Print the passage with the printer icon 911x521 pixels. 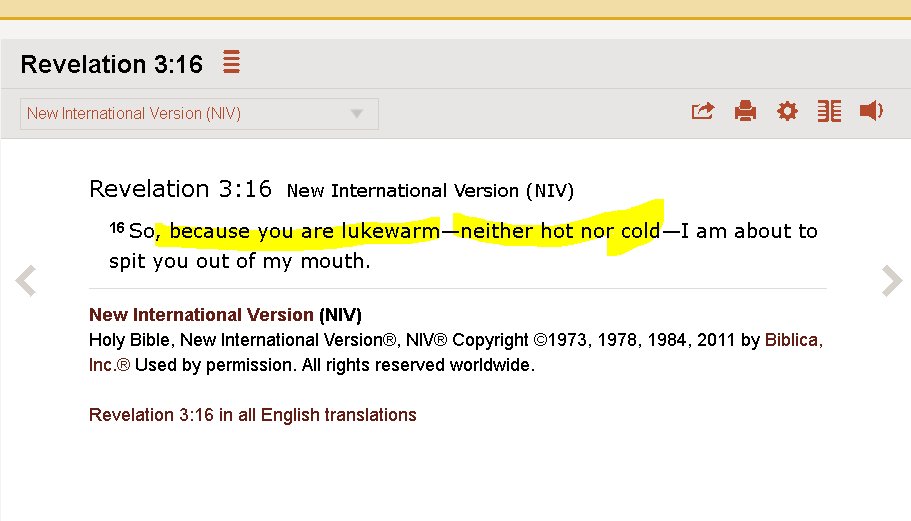pyautogui.click(x=745, y=110)
